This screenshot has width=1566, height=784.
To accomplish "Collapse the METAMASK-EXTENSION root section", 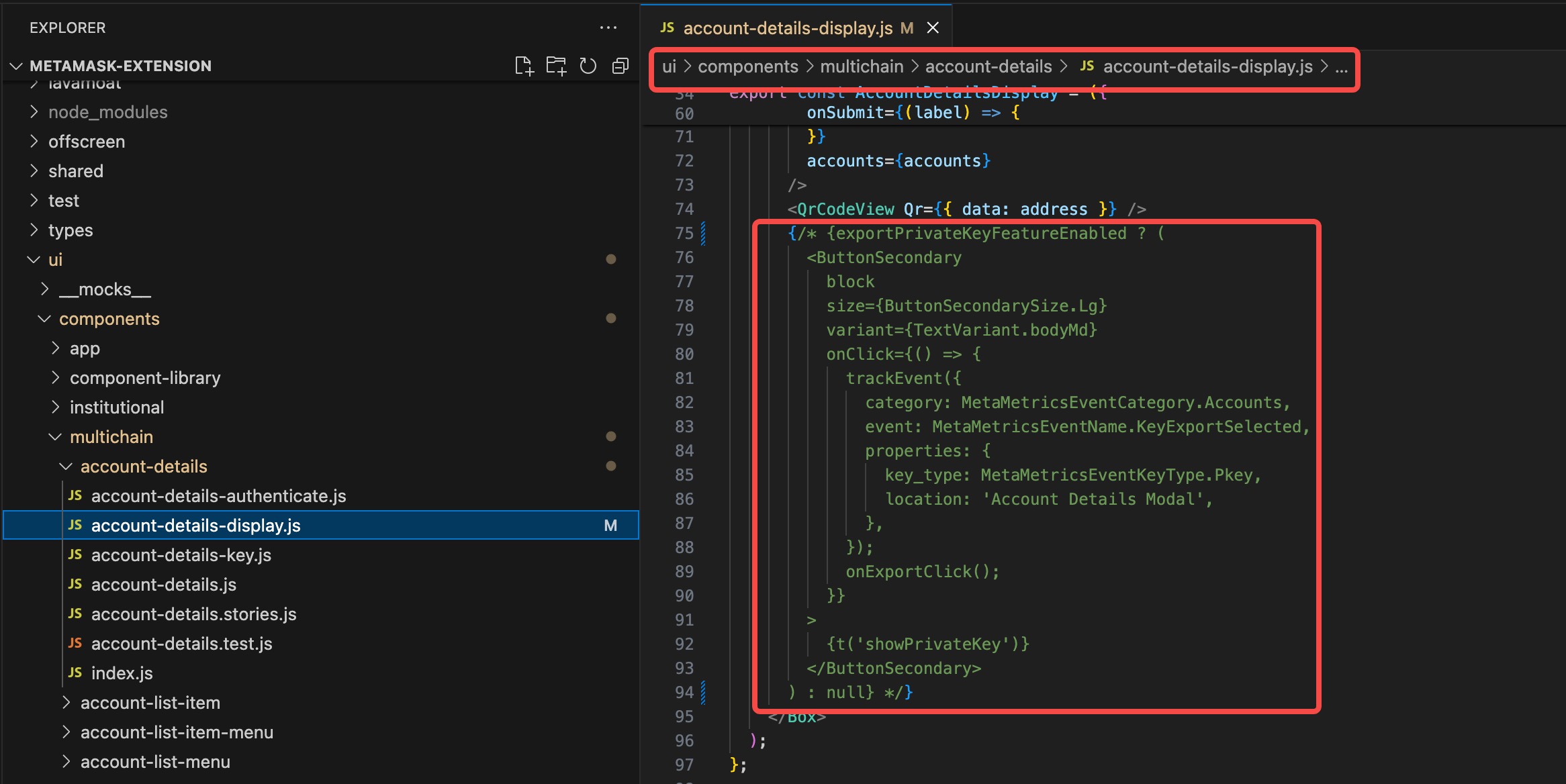I will pos(17,66).
